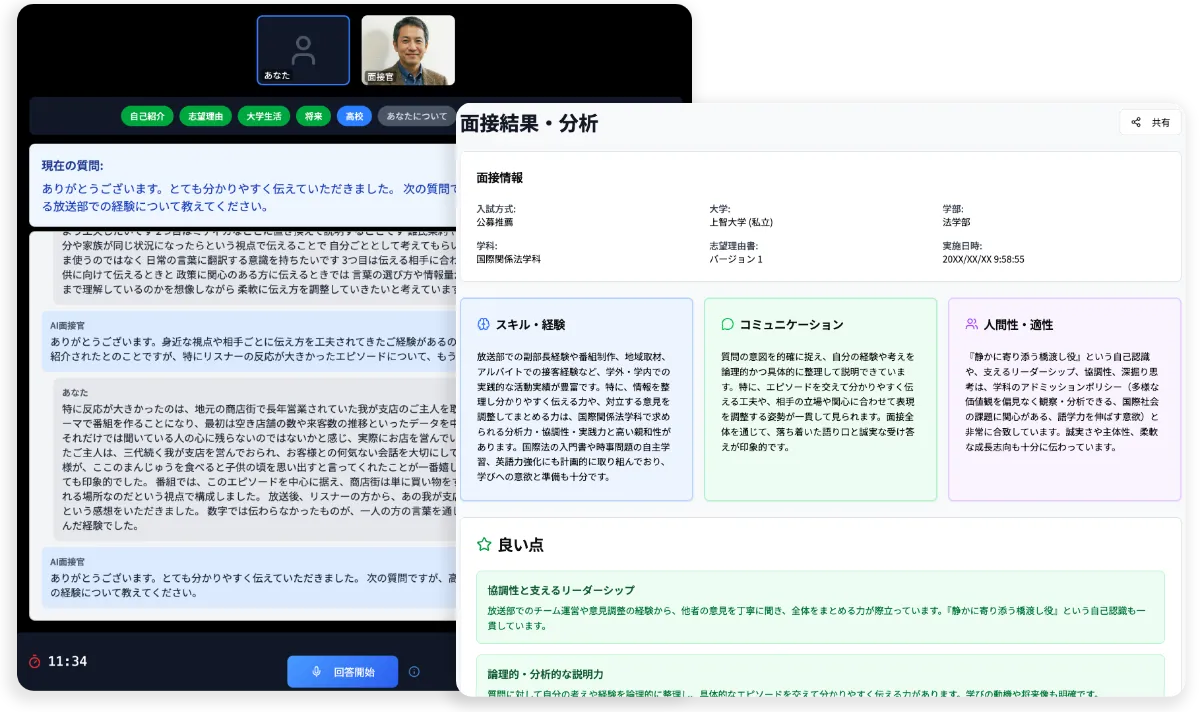Click the brain icon next to スキル・経験
The height and width of the screenshot is (712, 1200).
(x=482, y=325)
